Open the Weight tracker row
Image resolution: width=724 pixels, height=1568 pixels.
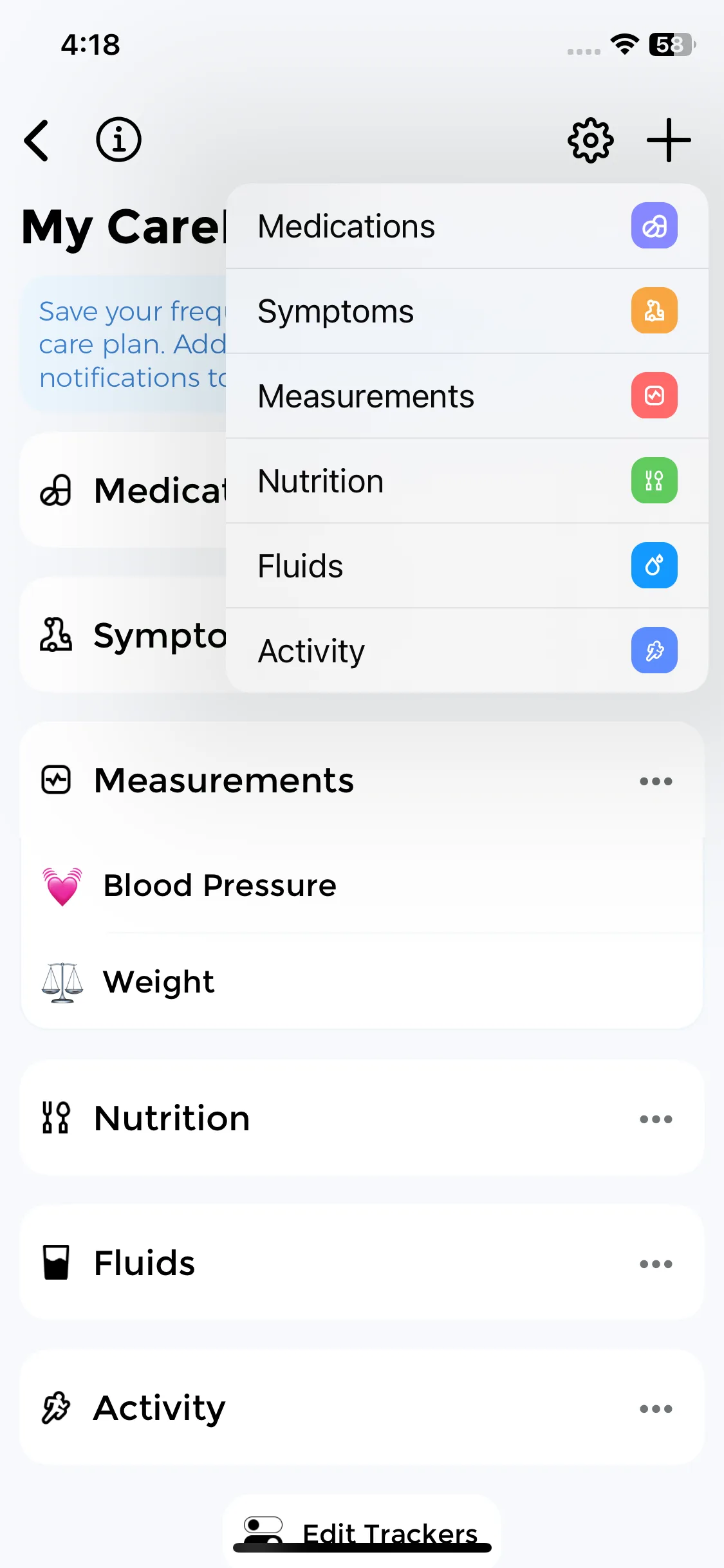click(159, 982)
